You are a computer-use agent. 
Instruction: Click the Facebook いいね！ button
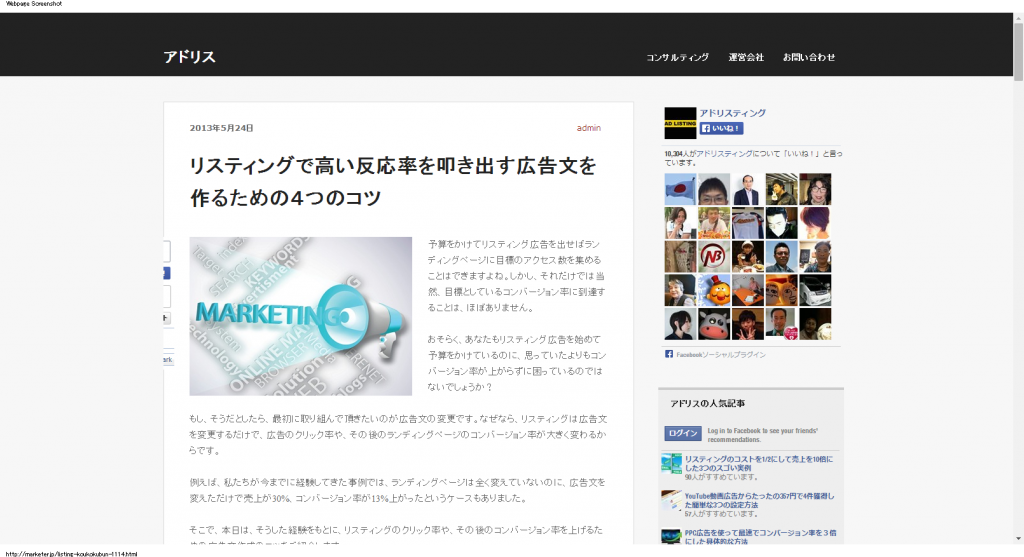click(722, 128)
